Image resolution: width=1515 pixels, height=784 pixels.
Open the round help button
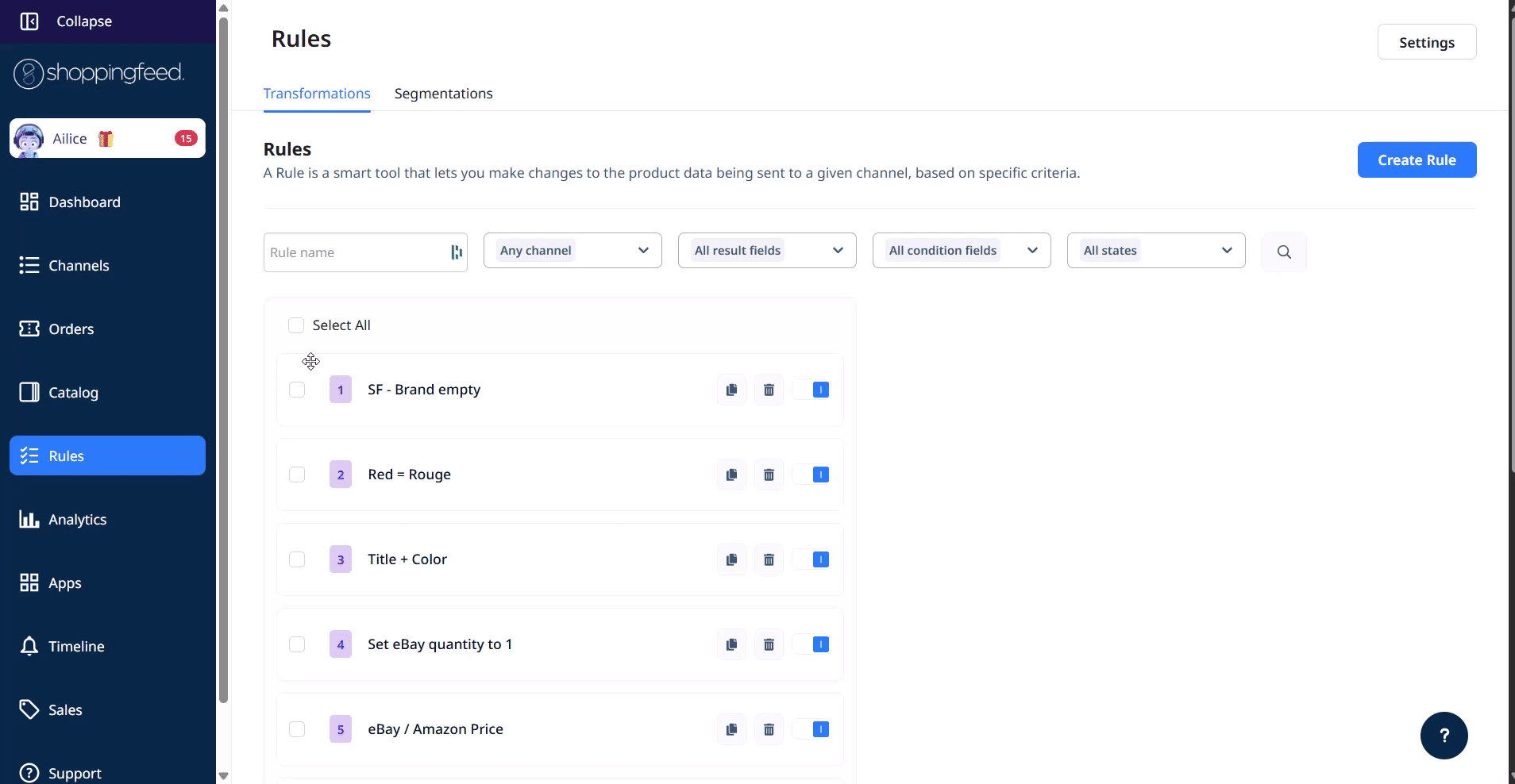(x=1444, y=736)
